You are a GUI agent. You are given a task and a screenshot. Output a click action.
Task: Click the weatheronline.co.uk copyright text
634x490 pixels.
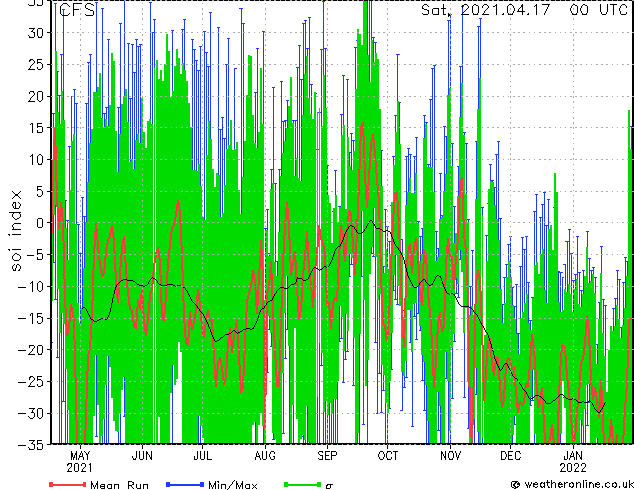pos(572,484)
